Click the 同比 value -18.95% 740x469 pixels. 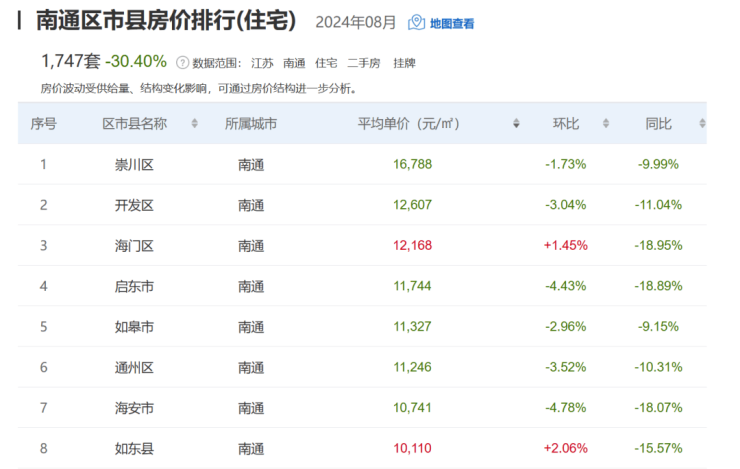coord(658,245)
